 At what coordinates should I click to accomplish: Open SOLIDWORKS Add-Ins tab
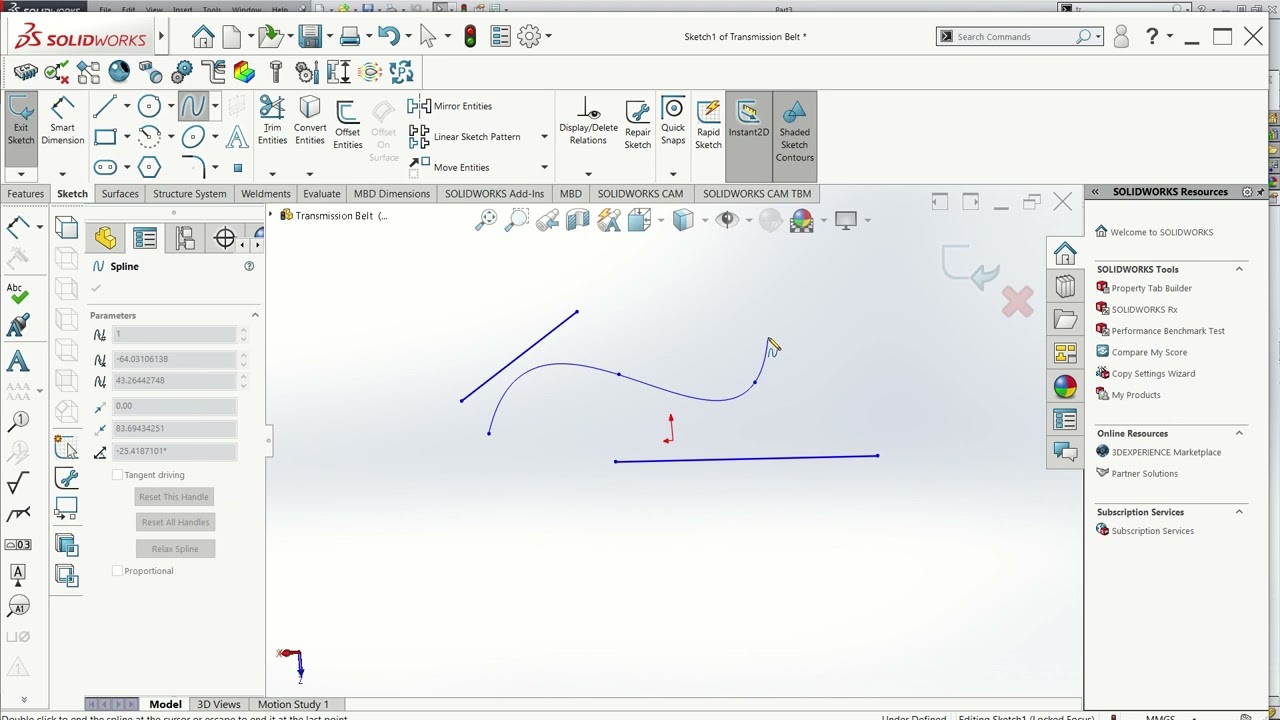494,194
